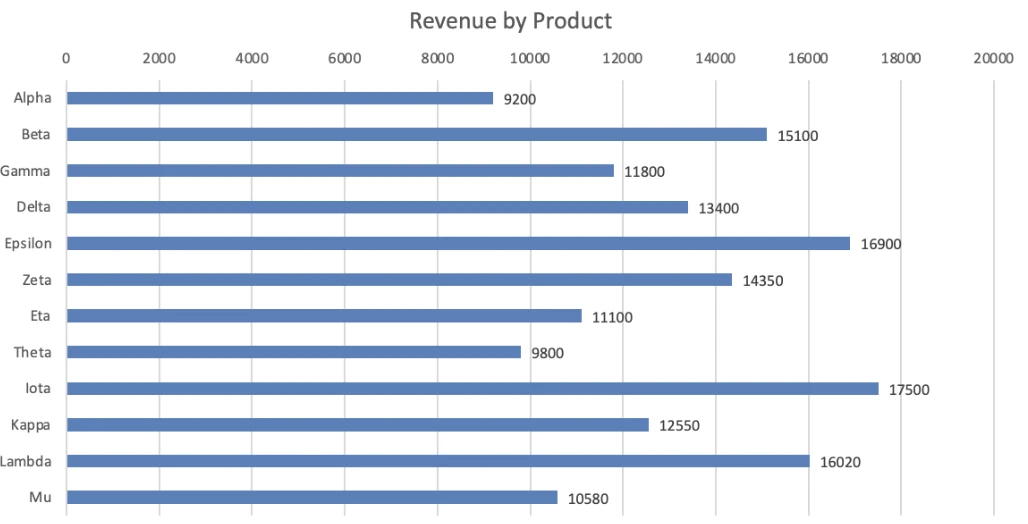Click the 14350 data label
1028x524 pixels.
tap(763, 281)
